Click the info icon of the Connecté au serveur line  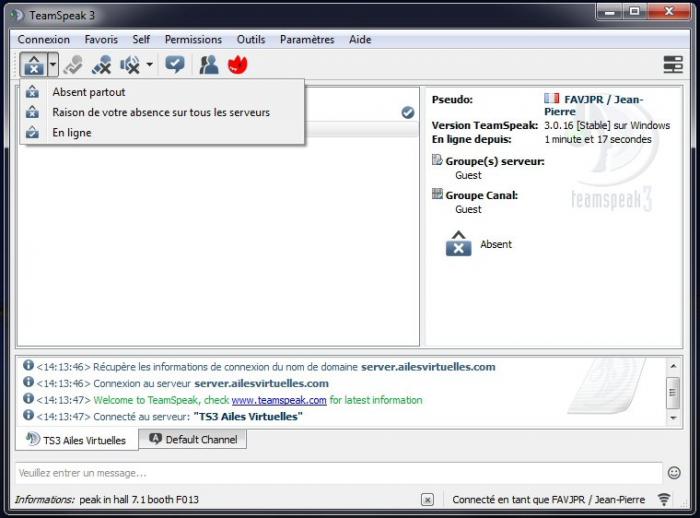tap(28, 415)
